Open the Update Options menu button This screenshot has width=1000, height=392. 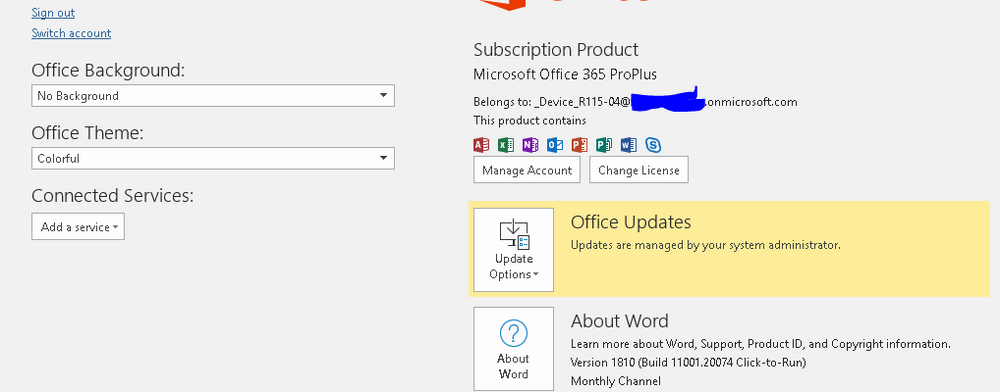point(514,250)
